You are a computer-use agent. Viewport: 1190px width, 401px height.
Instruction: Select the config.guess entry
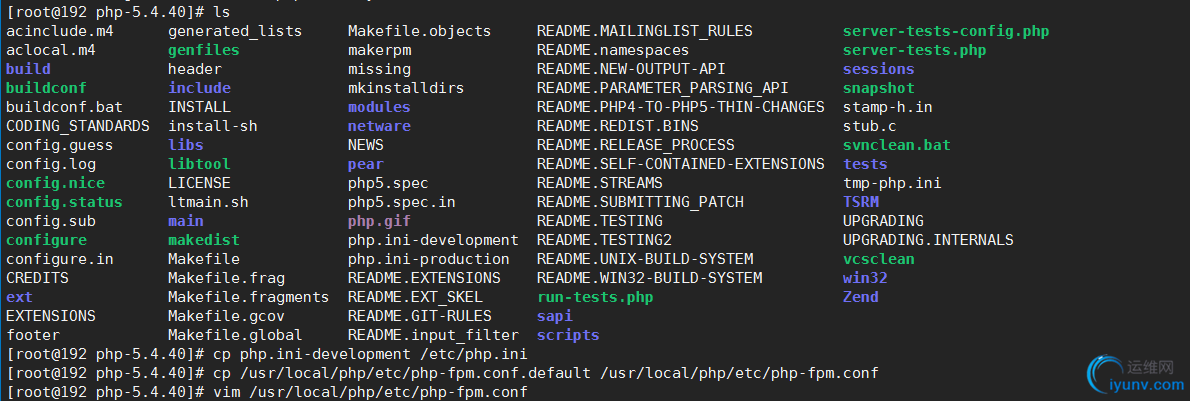point(59,145)
